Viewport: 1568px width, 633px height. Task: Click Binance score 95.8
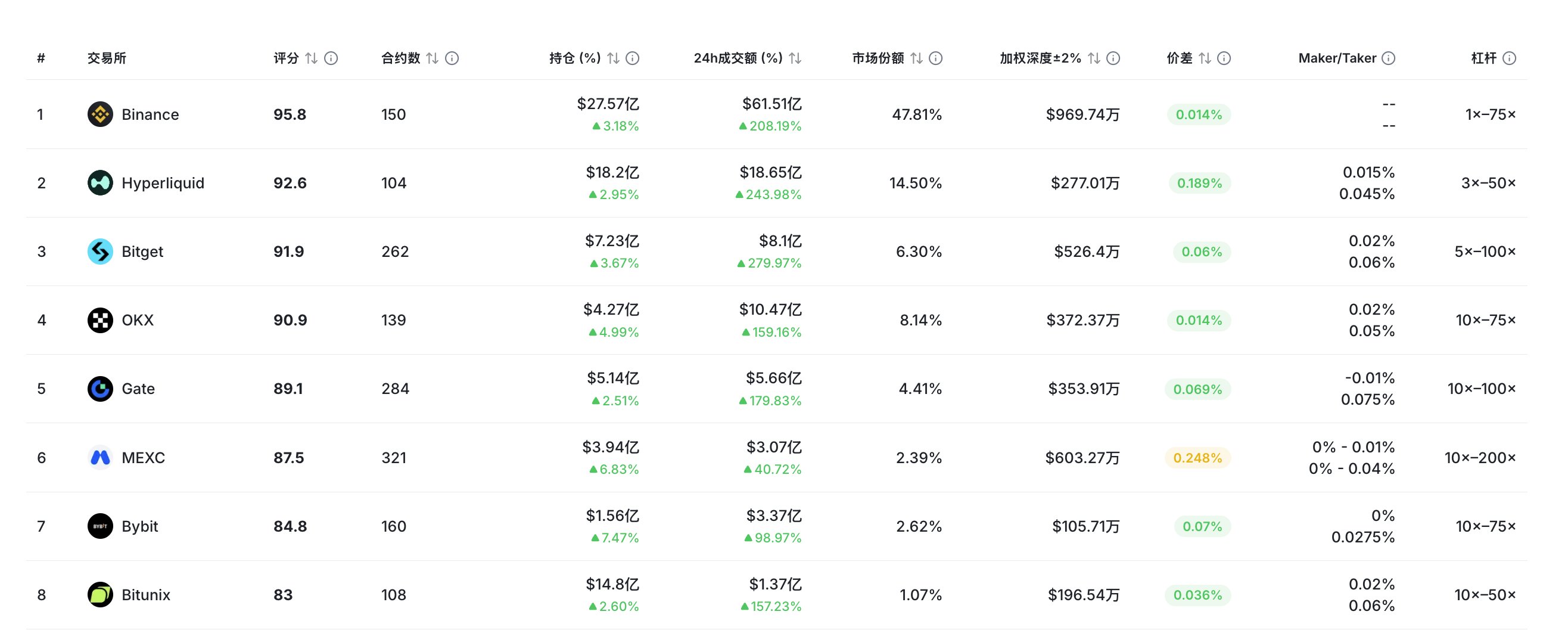(290, 114)
